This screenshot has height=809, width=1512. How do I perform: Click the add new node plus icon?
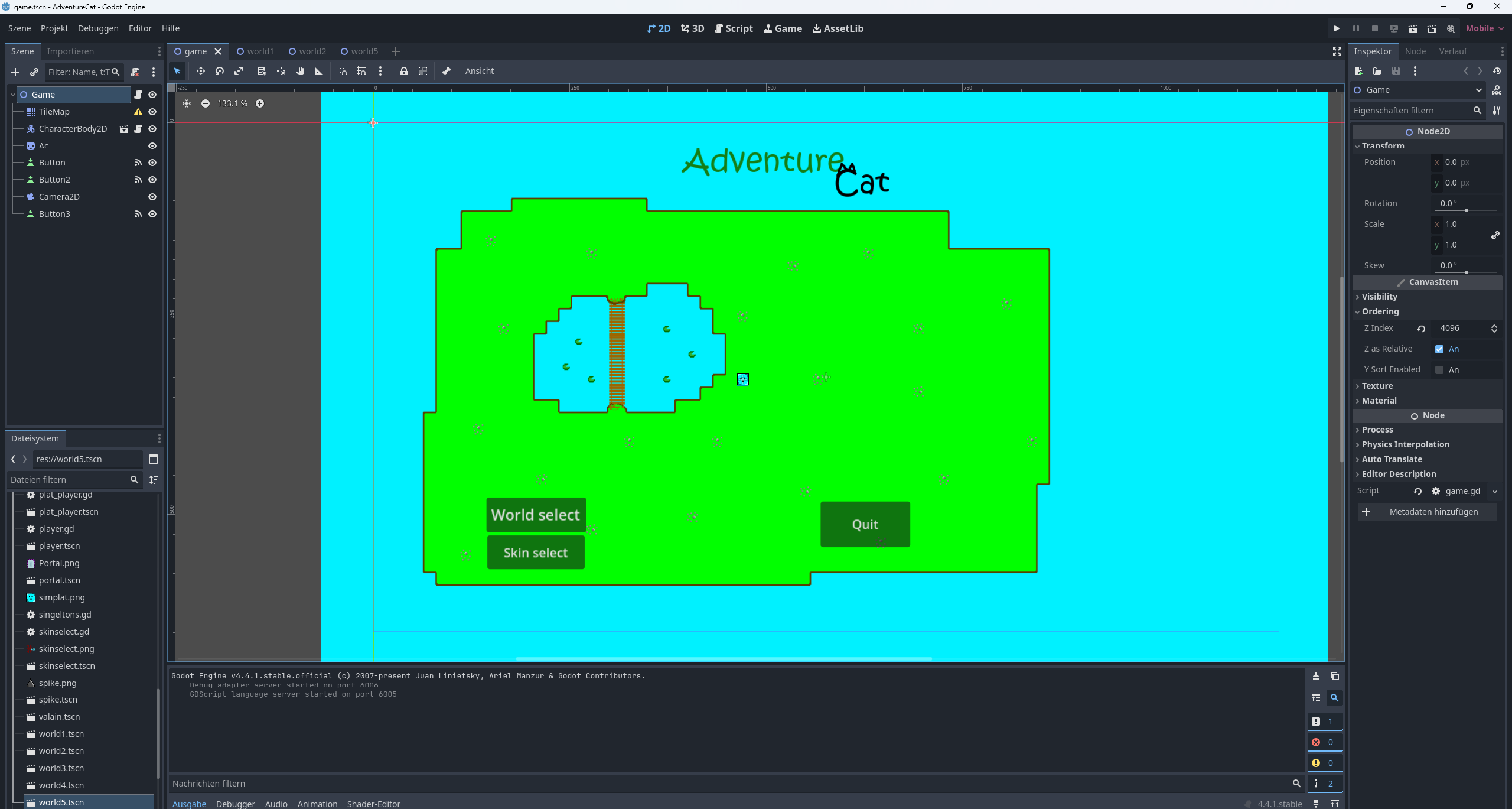[15, 72]
